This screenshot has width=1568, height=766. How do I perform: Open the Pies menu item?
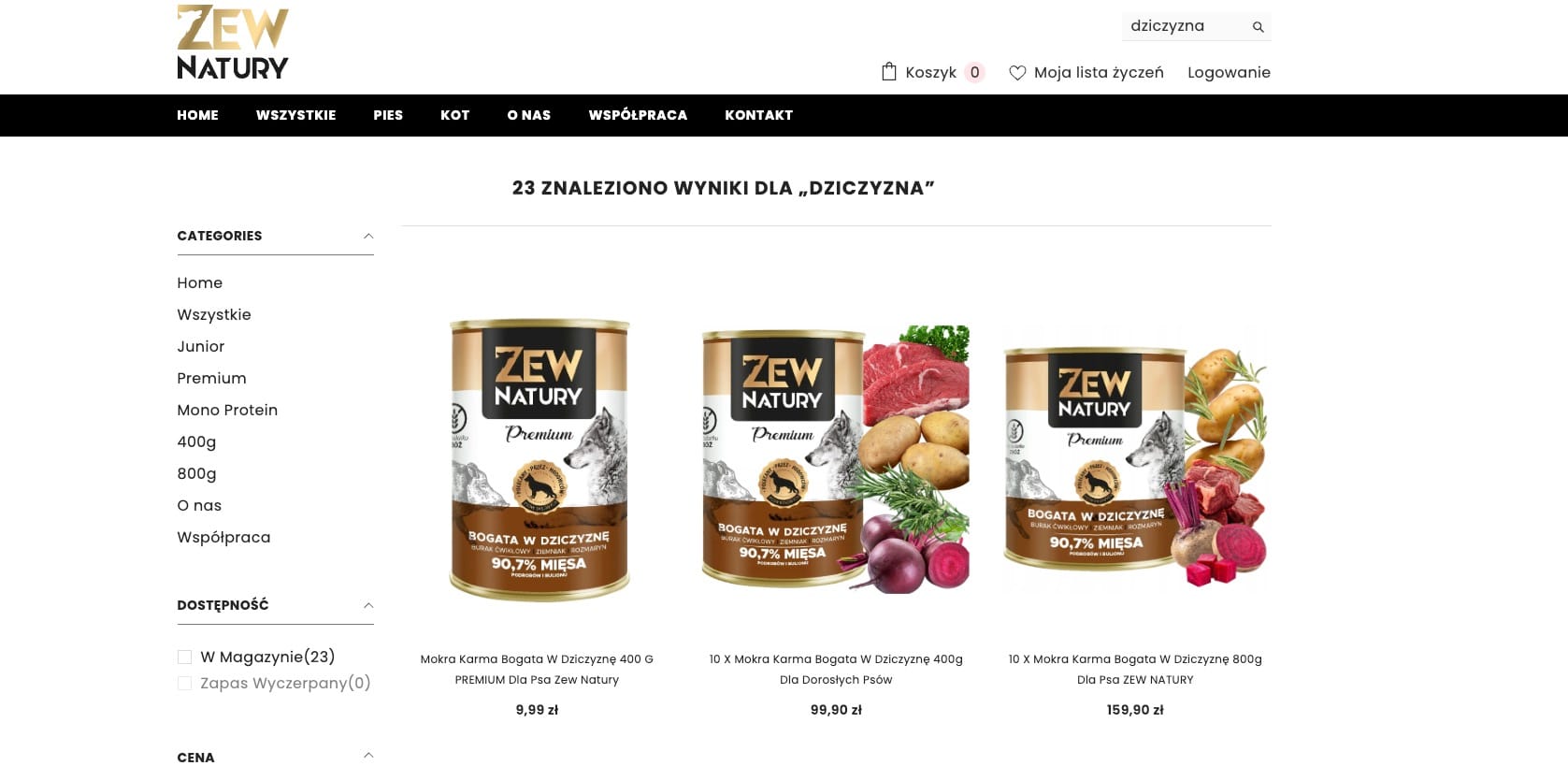point(388,115)
